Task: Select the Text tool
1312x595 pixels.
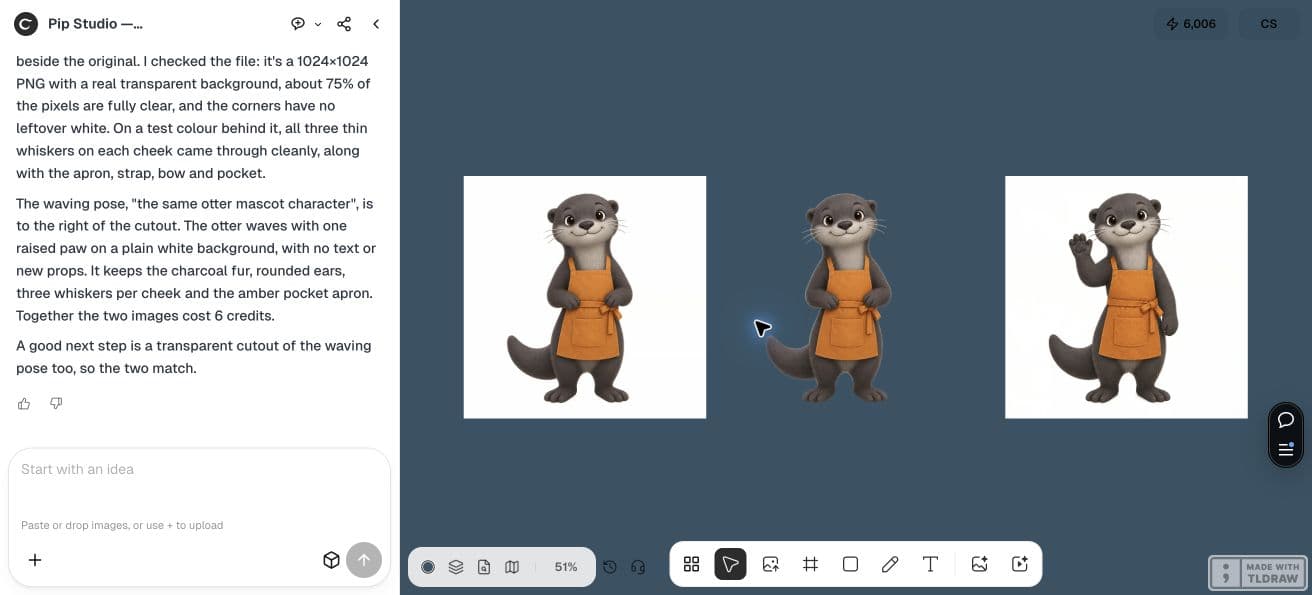Action: coord(930,564)
